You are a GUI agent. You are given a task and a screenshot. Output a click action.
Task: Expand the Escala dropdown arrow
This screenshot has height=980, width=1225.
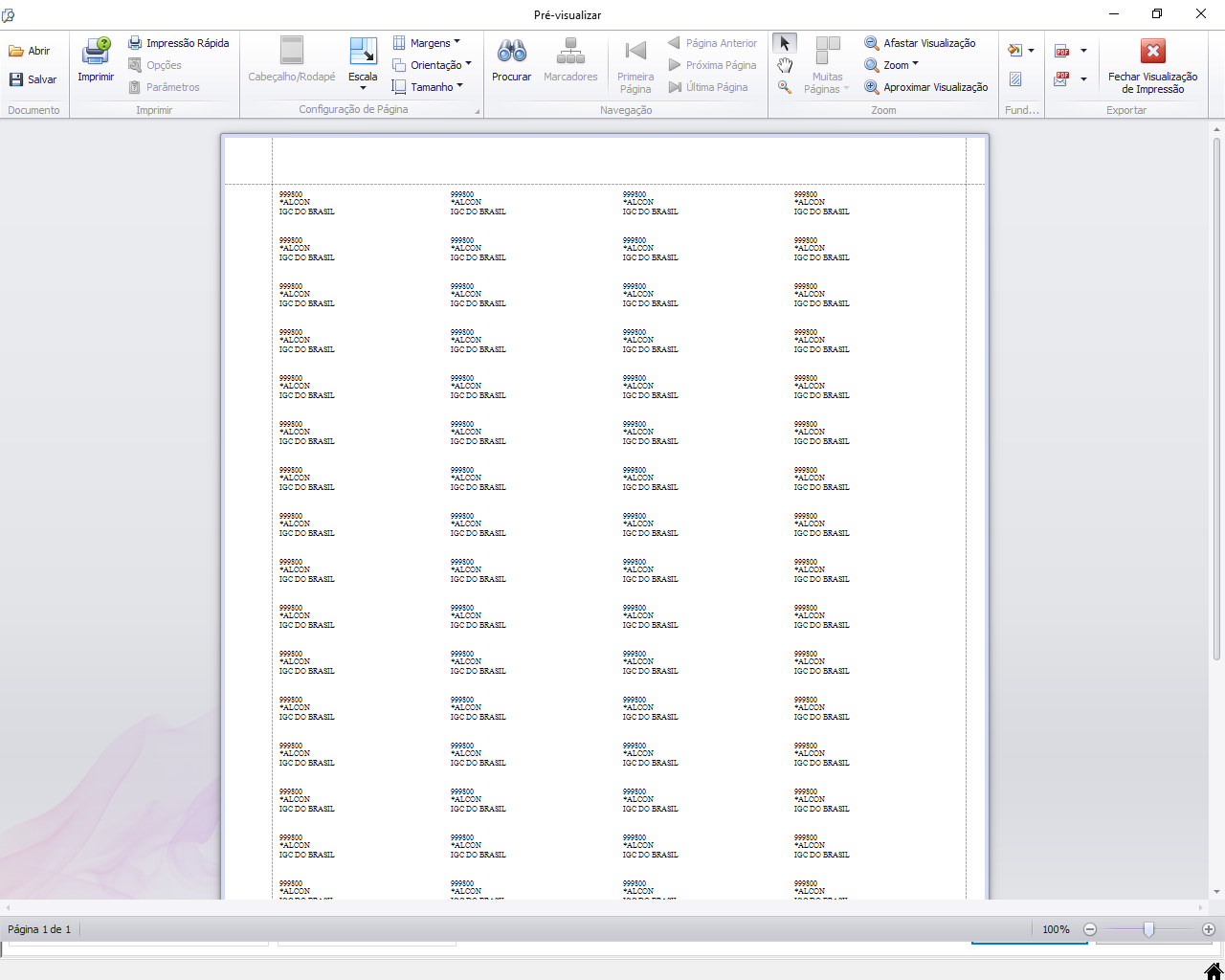[363, 88]
